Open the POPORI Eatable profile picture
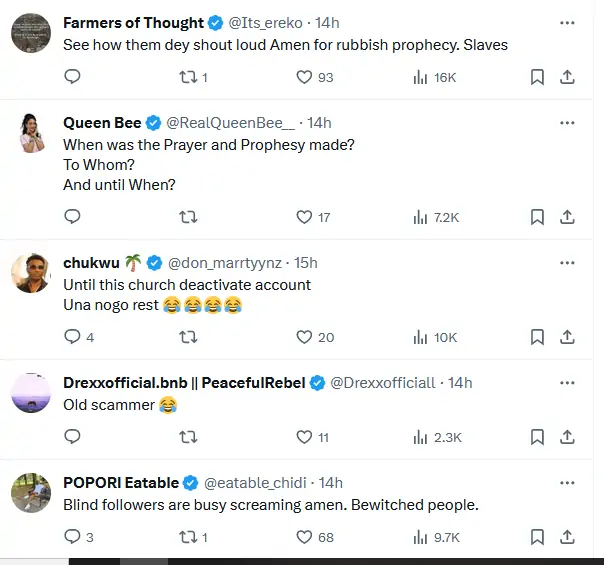 tap(32, 492)
